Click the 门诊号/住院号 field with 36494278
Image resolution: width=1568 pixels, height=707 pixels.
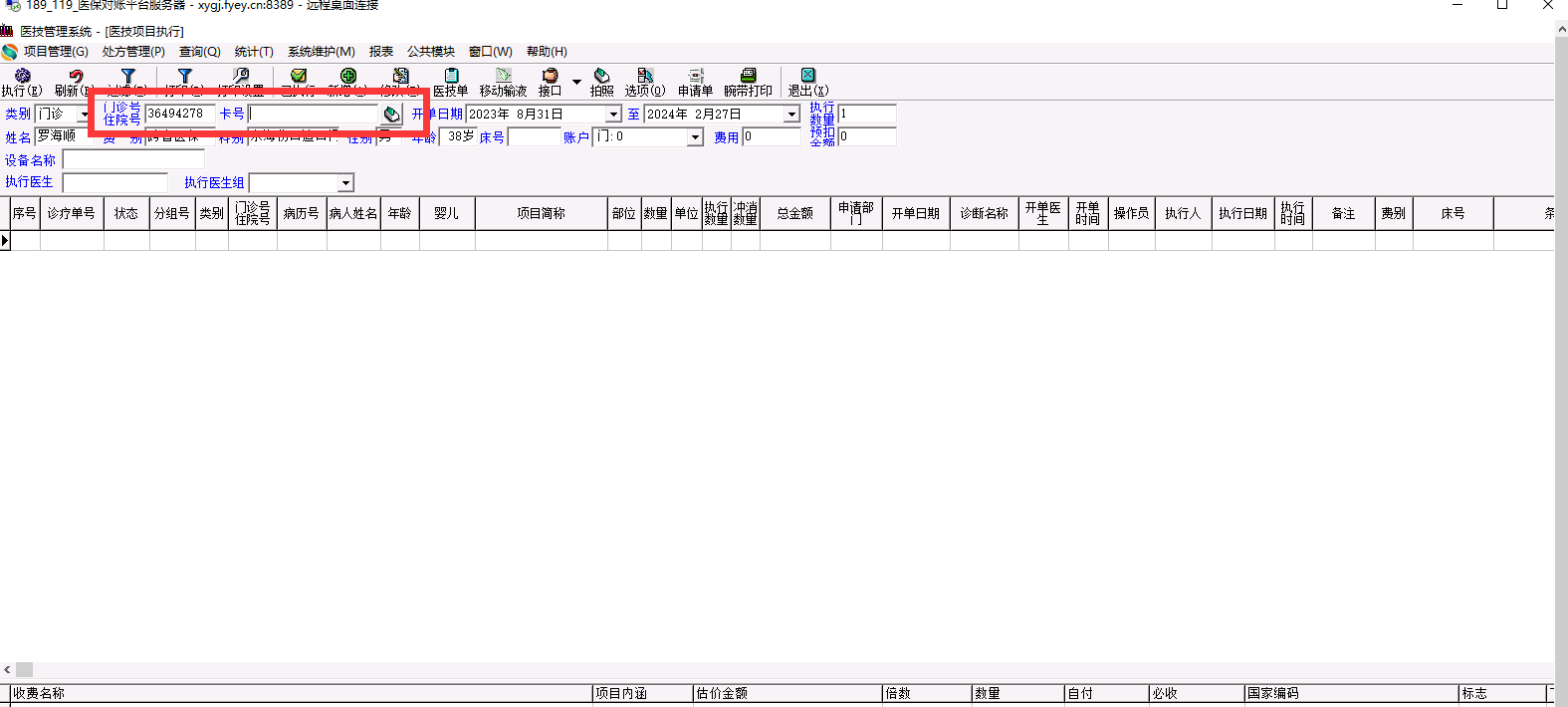[179, 115]
